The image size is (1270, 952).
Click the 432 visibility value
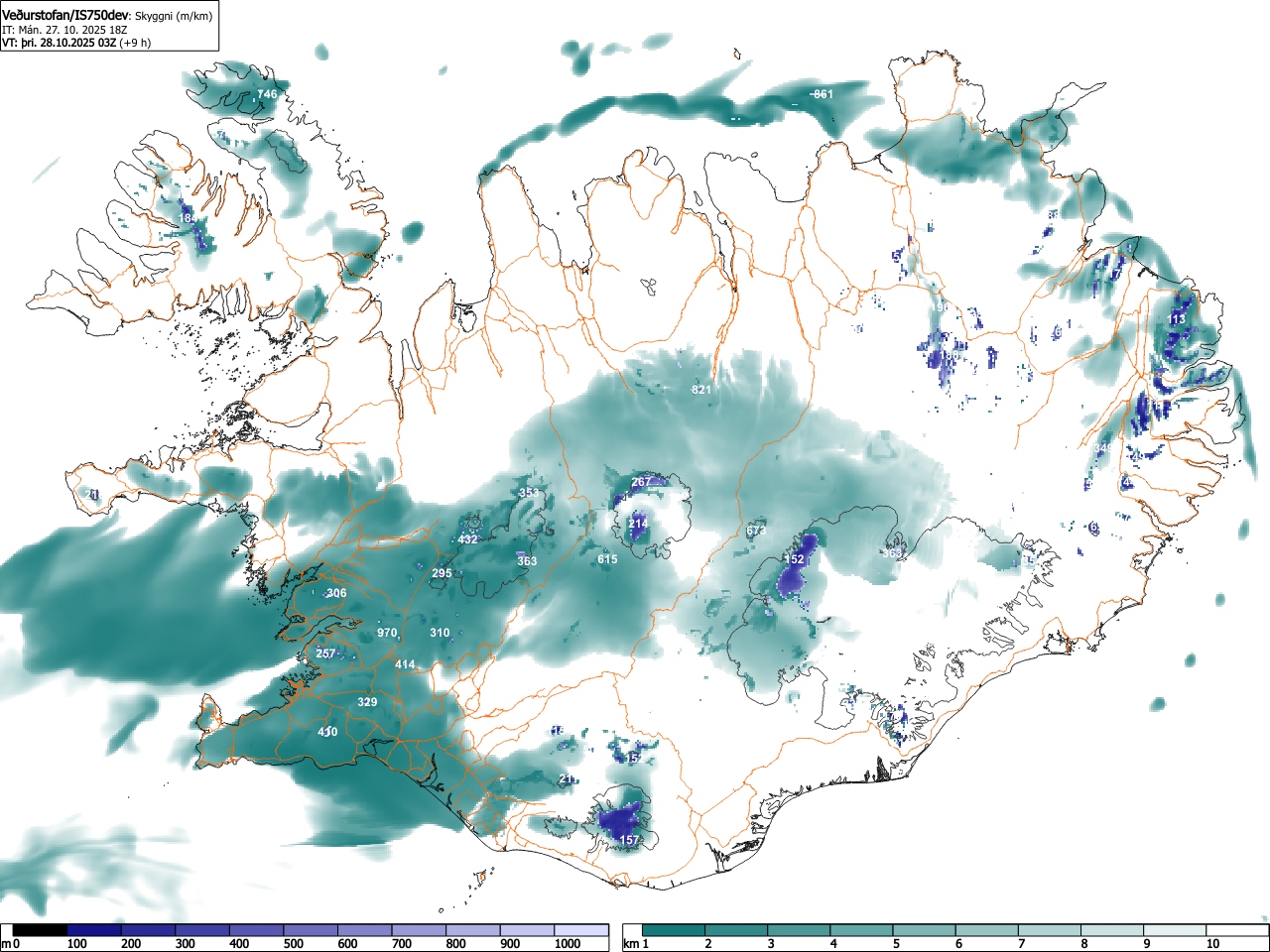pyautogui.click(x=467, y=539)
